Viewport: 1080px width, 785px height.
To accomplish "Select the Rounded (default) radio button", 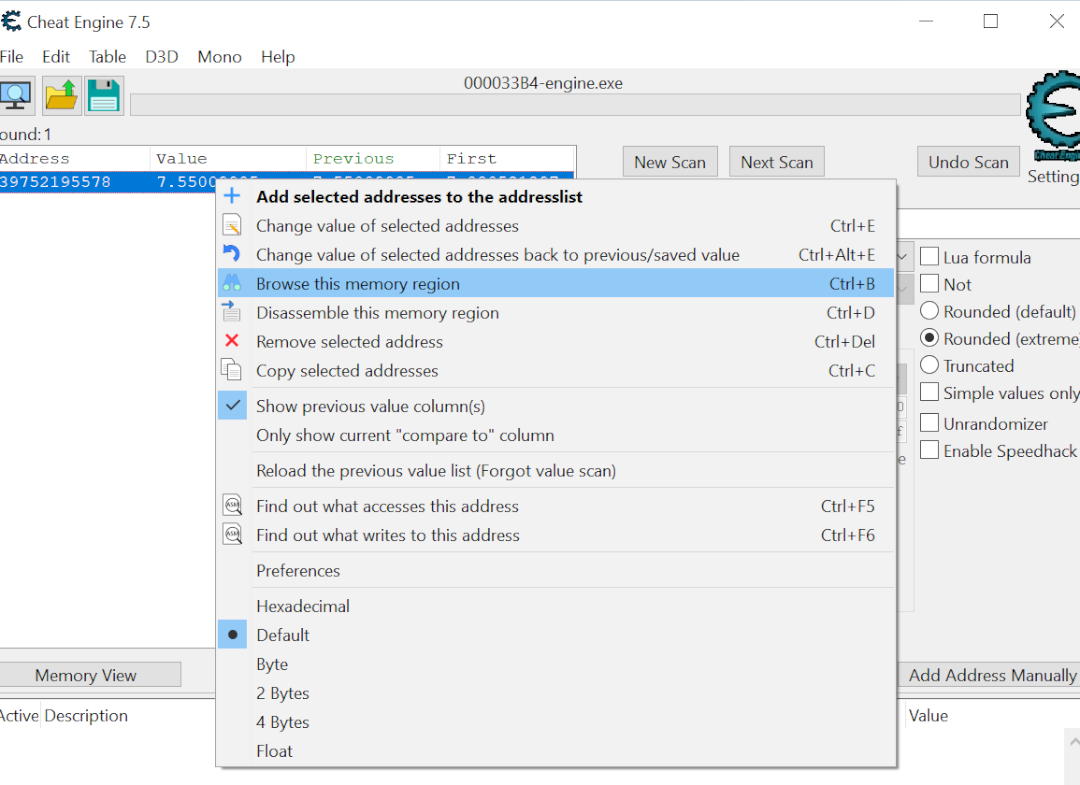I will click(x=929, y=311).
